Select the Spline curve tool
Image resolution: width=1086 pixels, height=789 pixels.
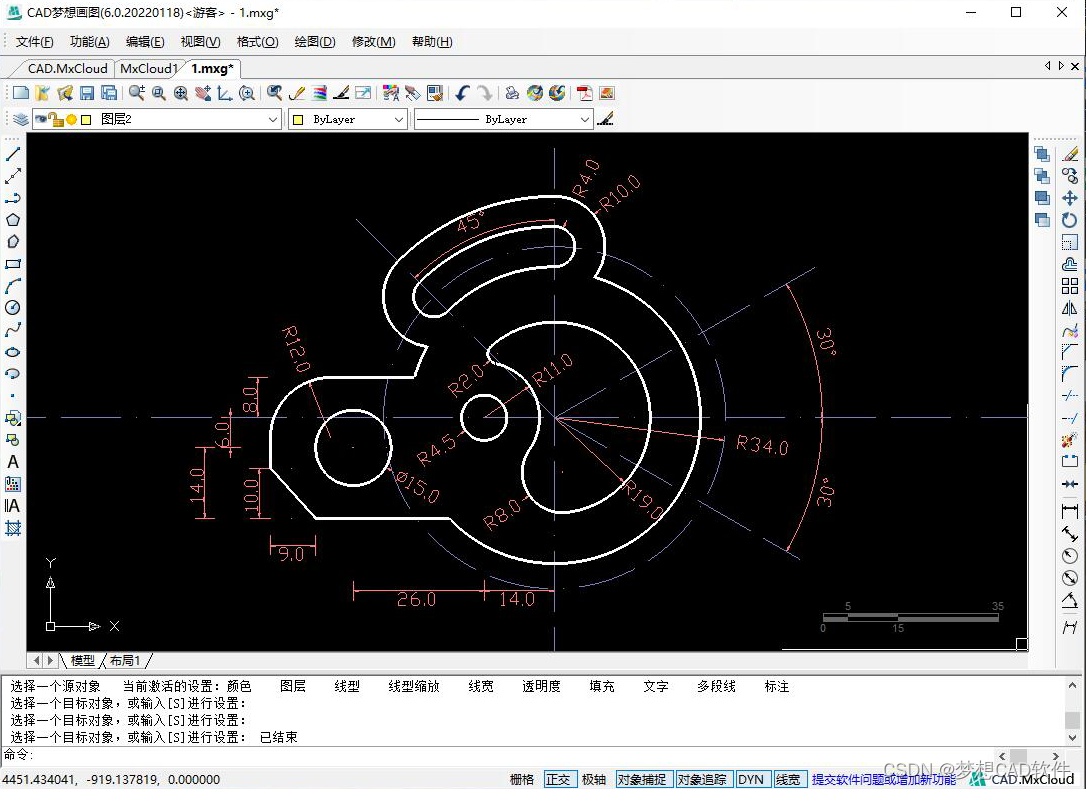point(12,330)
